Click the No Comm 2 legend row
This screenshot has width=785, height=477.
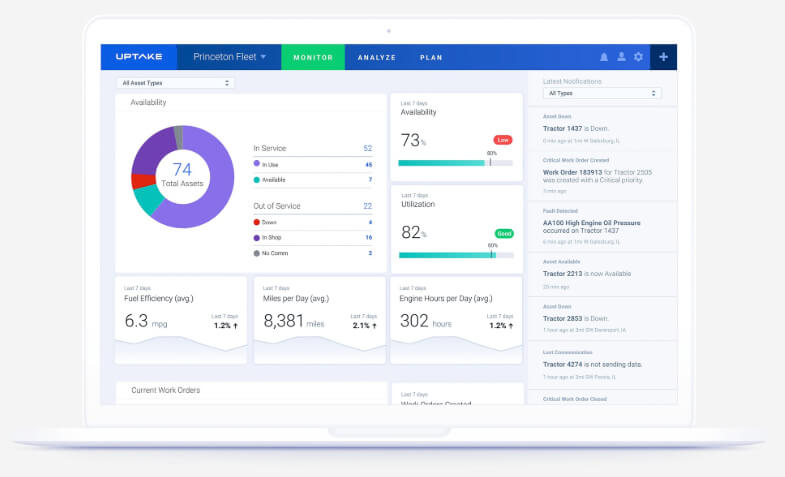313,253
